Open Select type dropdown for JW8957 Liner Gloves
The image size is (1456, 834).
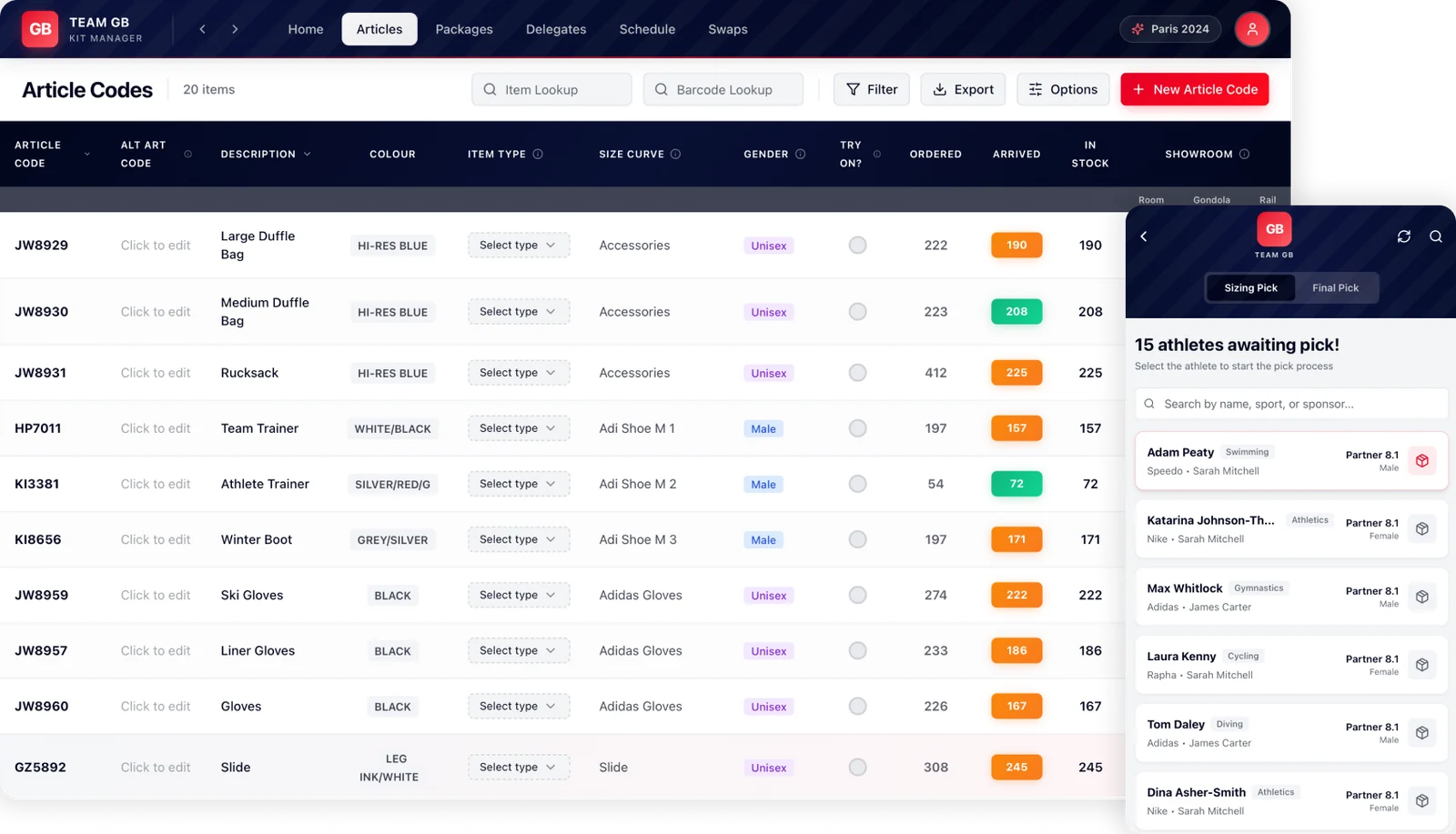tap(519, 650)
